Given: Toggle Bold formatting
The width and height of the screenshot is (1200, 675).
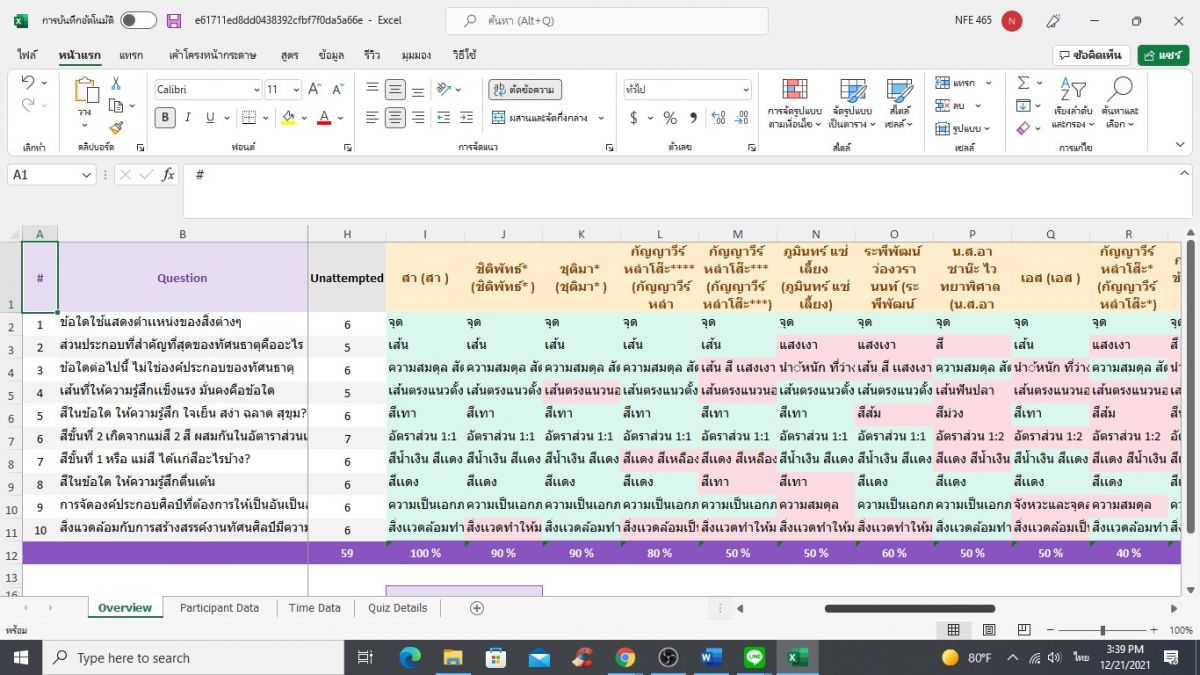Looking at the screenshot, I should (x=165, y=118).
